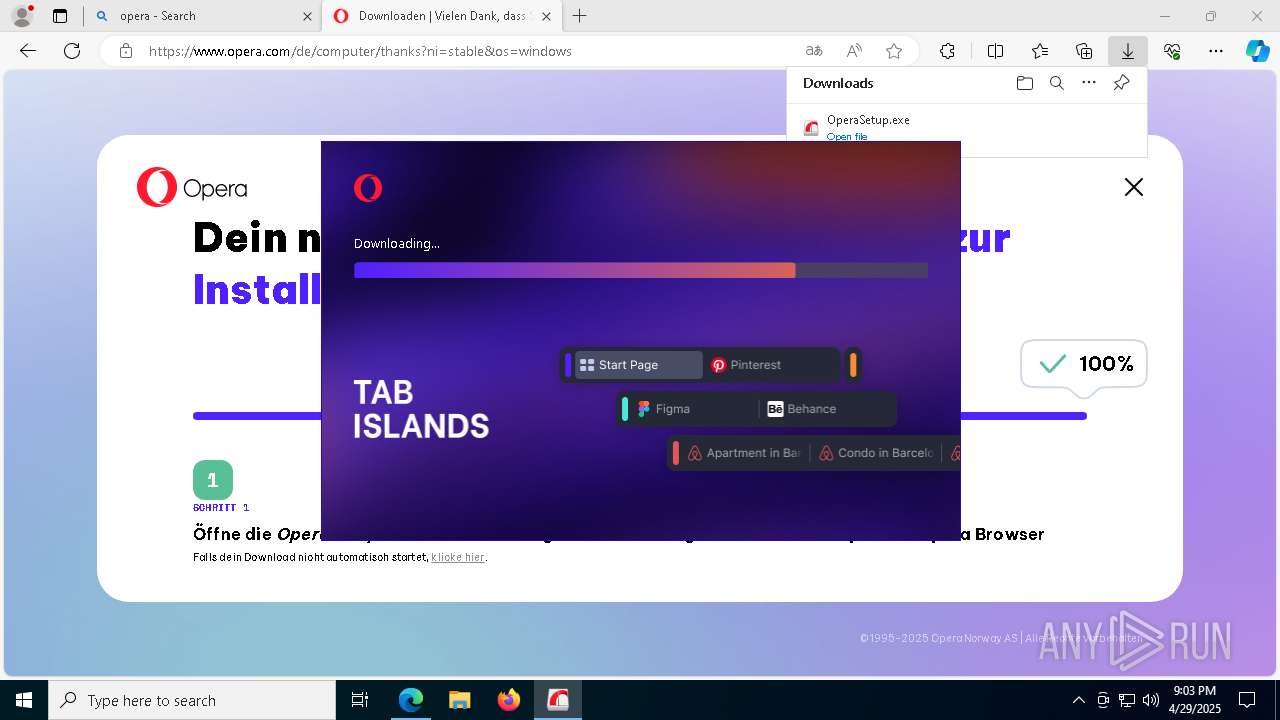Open the Windows Start menu

pos(24,700)
